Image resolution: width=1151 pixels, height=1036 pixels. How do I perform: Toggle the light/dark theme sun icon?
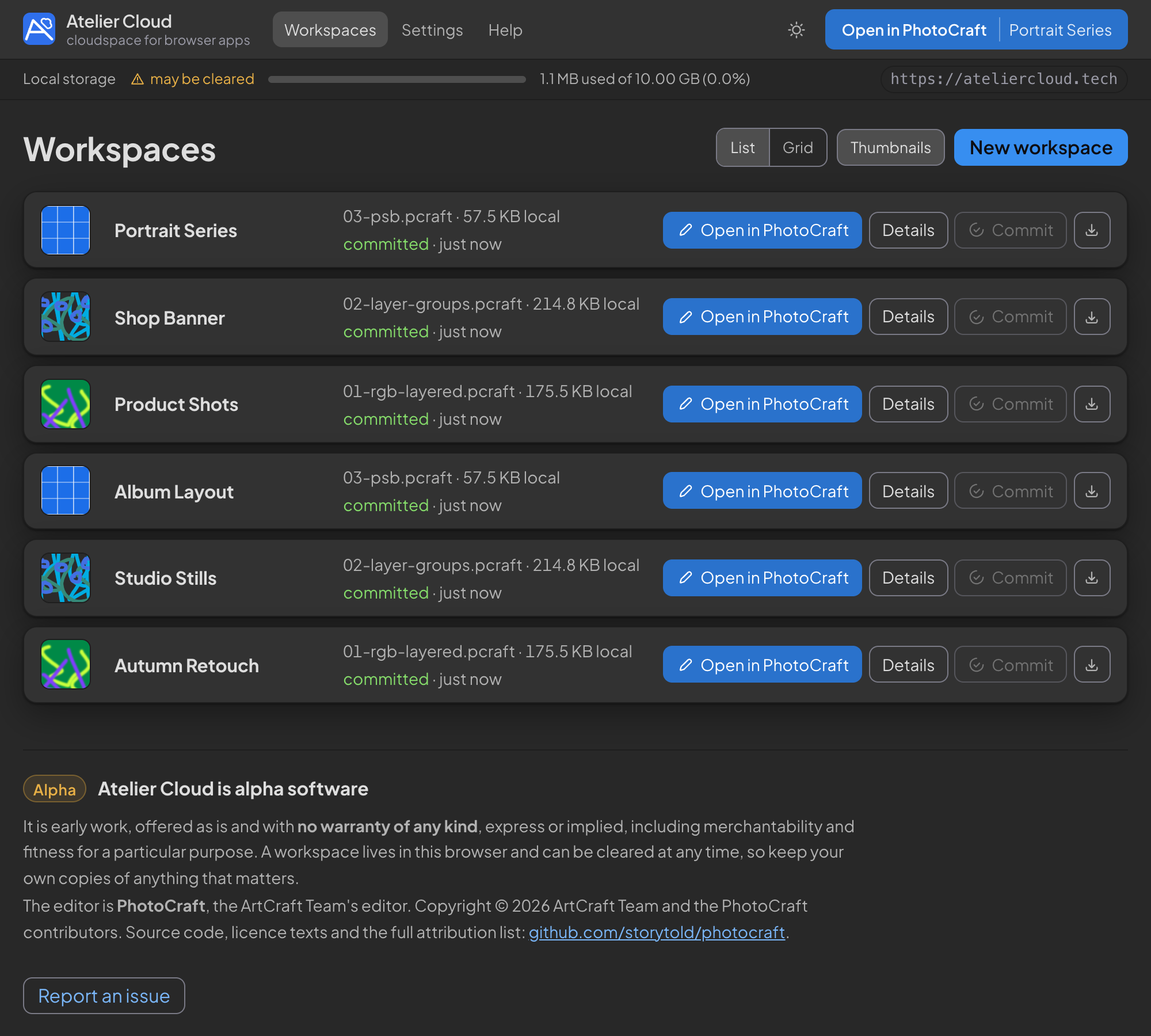pyautogui.click(x=796, y=30)
